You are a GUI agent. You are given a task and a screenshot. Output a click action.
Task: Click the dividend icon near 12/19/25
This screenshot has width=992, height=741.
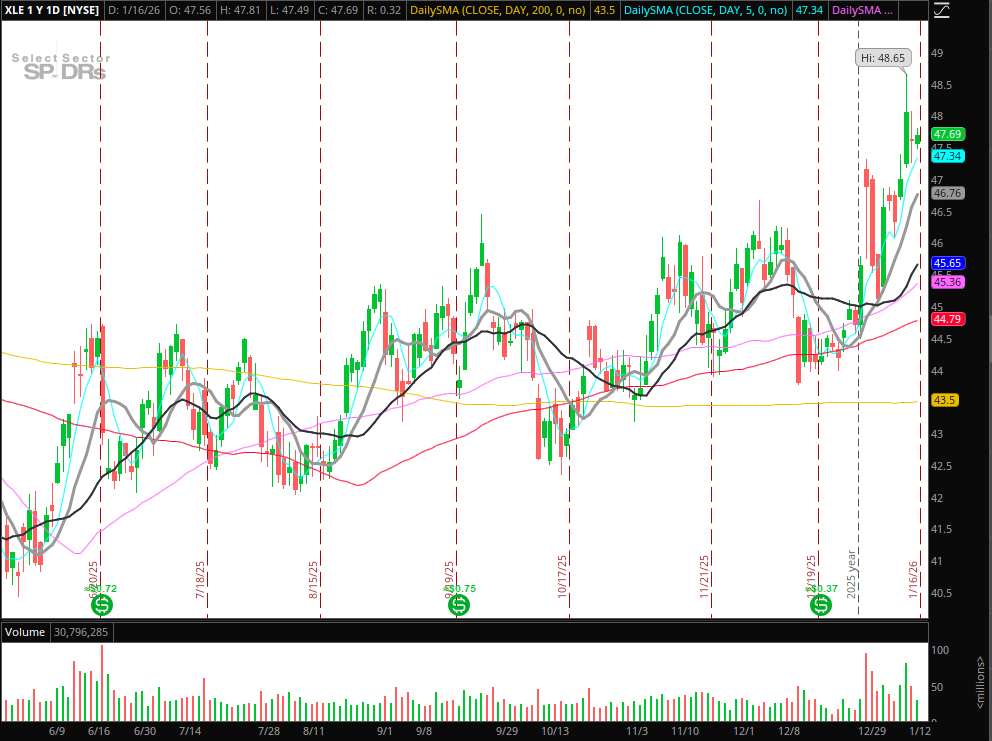pyautogui.click(x=820, y=605)
